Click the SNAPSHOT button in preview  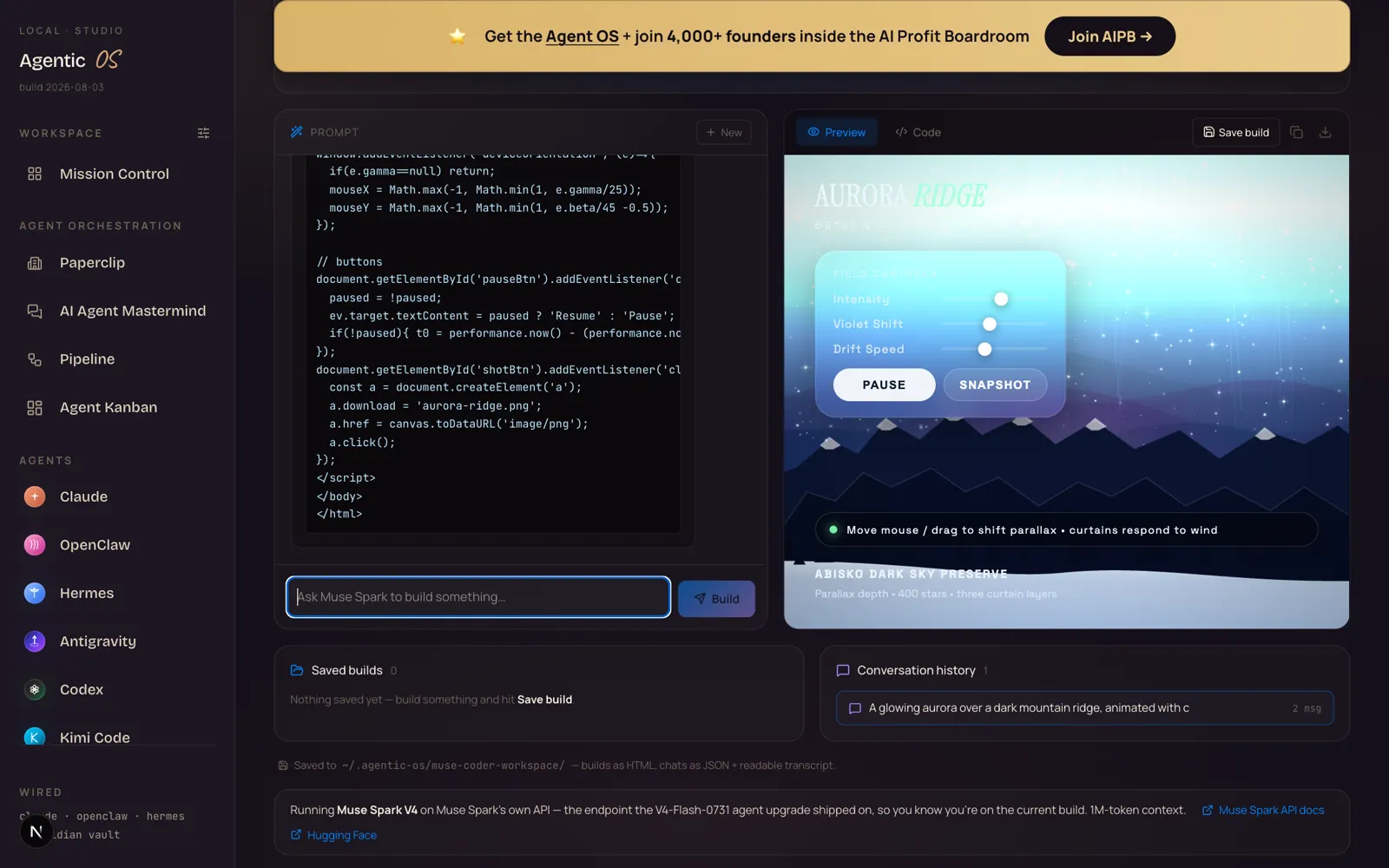pos(995,385)
